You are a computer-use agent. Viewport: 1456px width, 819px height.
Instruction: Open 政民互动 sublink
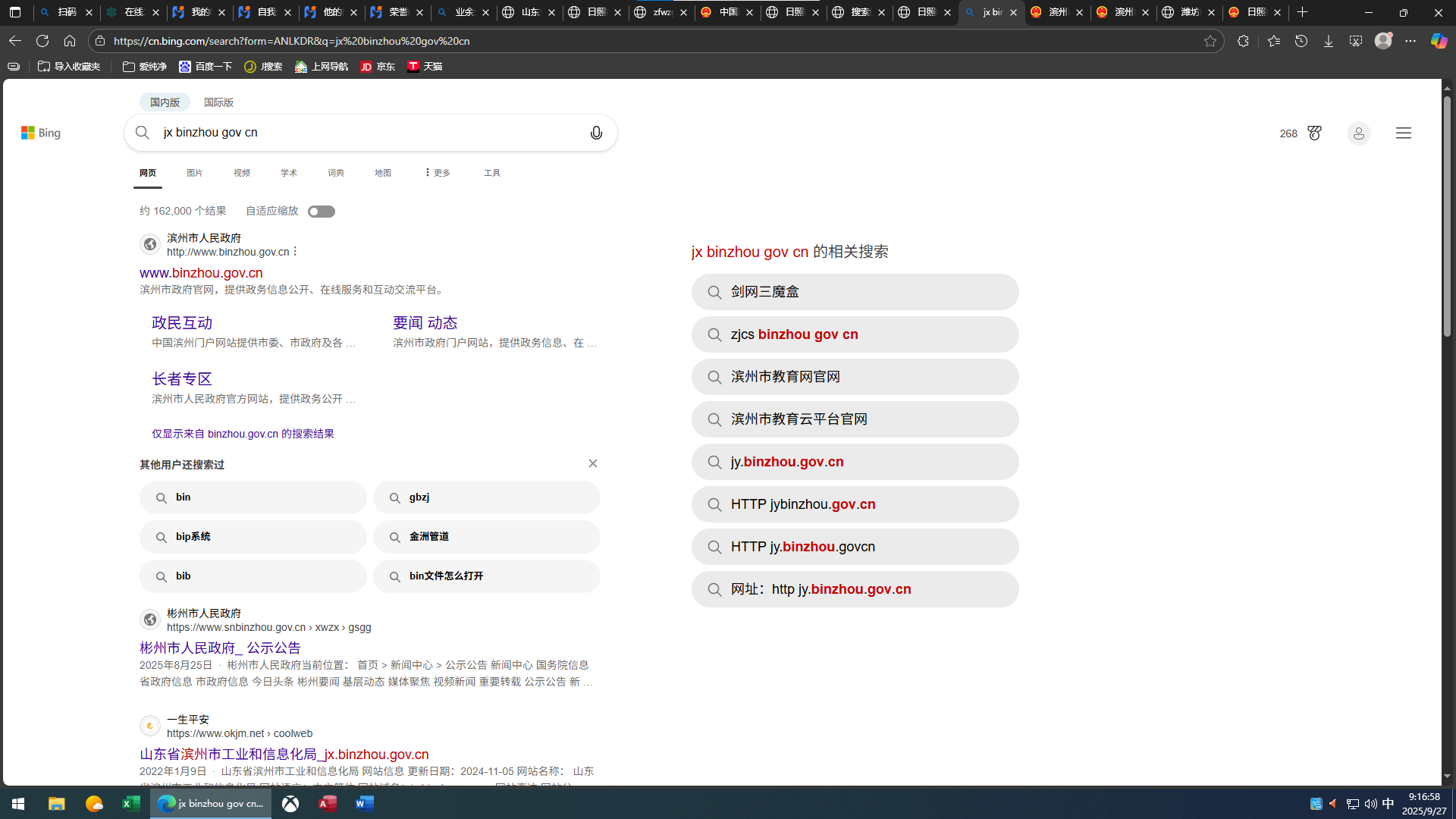pyautogui.click(x=182, y=323)
